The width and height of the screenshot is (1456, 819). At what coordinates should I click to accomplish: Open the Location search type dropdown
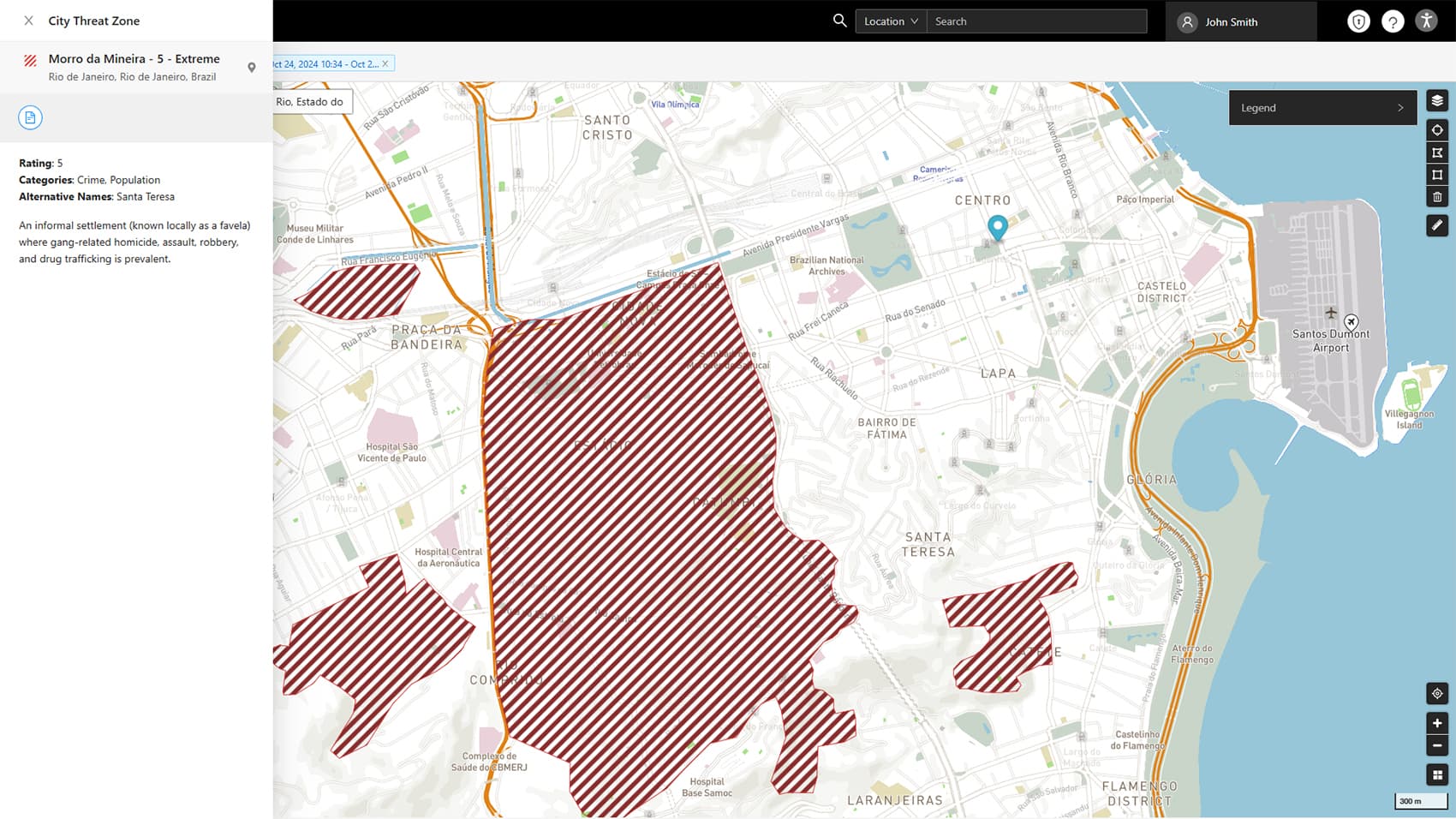pos(890,21)
